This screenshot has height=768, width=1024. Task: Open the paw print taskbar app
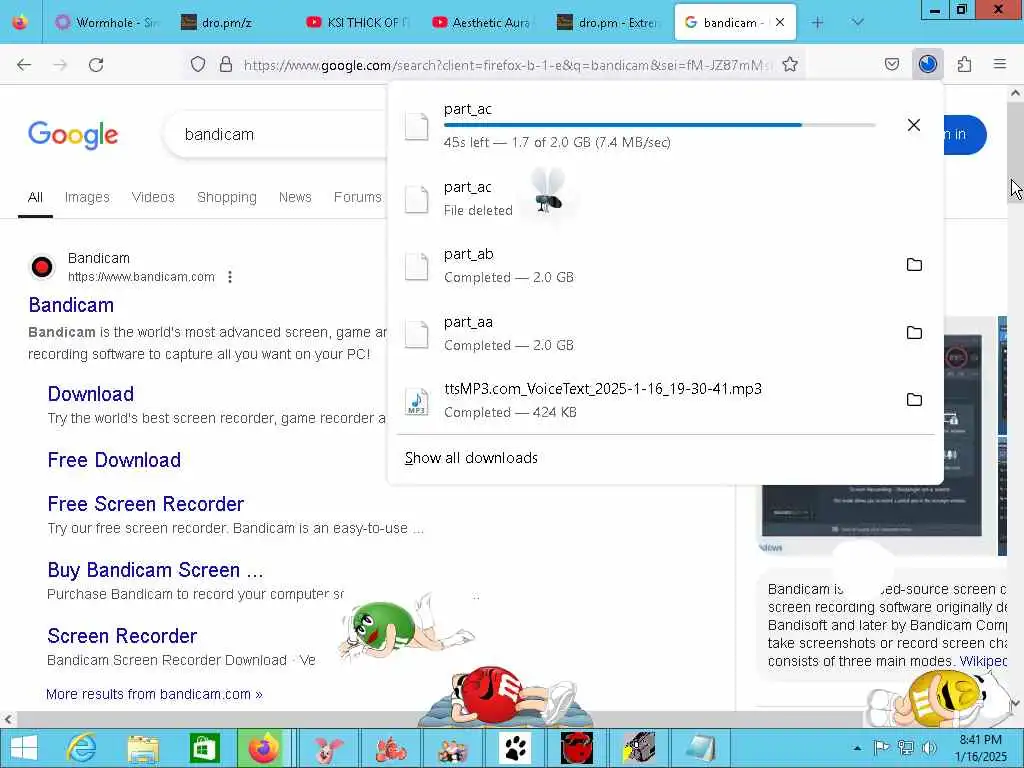tap(515, 748)
